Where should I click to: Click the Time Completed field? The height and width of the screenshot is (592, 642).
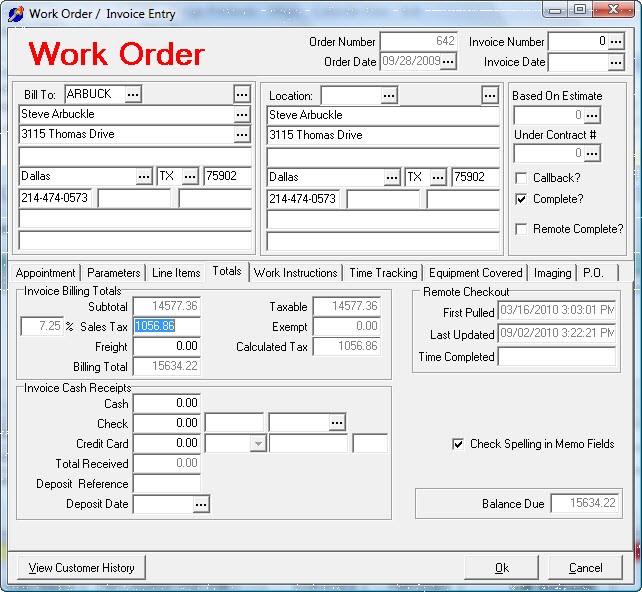tap(557, 357)
